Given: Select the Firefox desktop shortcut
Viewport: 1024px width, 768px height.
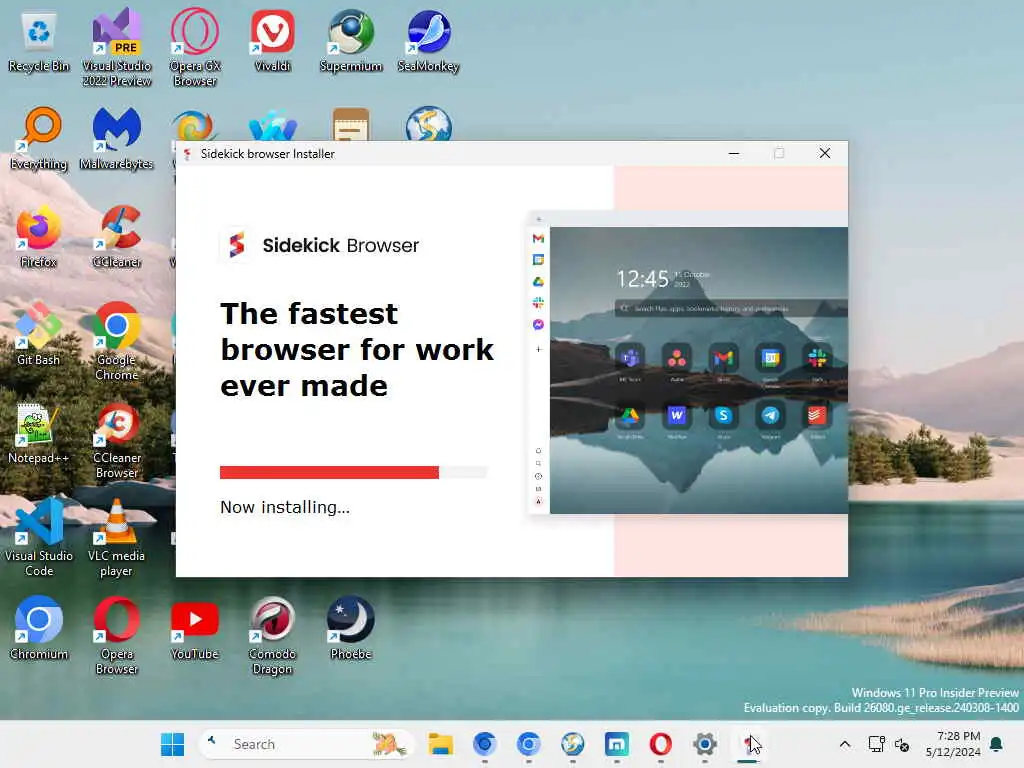Looking at the screenshot, I should point(39,236).
